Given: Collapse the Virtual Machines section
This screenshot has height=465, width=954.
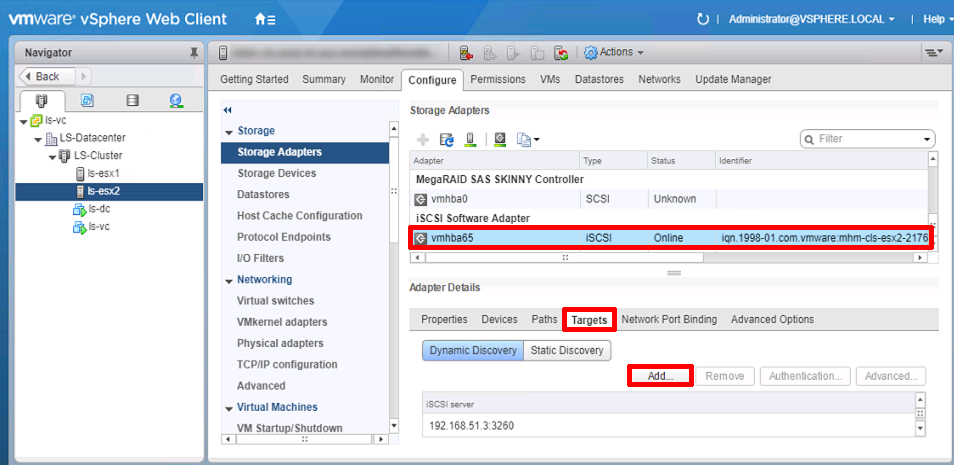Looking at the screenshot, I should click(x=229, y=408).
